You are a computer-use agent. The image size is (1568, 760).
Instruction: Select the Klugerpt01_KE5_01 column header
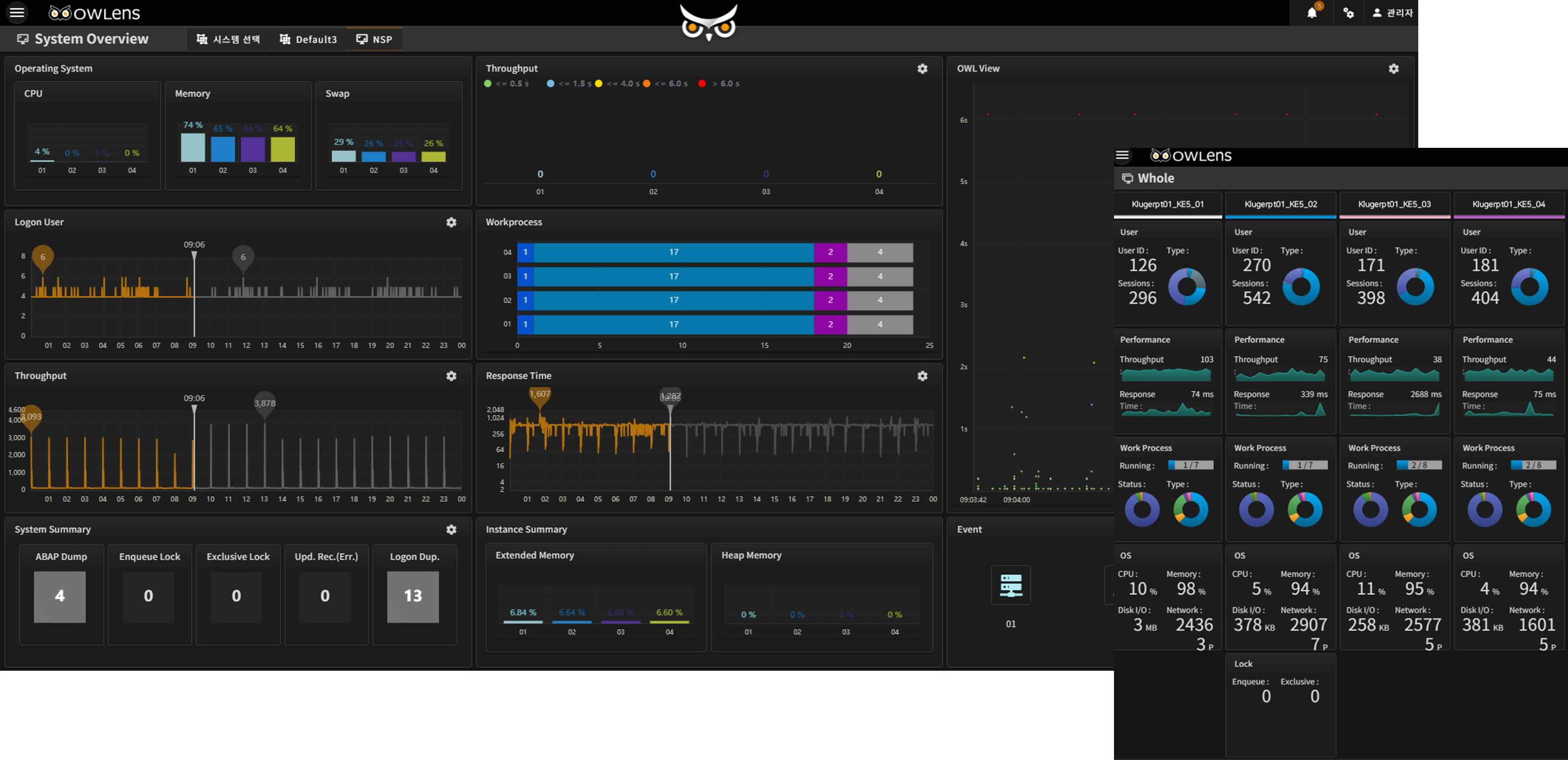click(1167, 205)
